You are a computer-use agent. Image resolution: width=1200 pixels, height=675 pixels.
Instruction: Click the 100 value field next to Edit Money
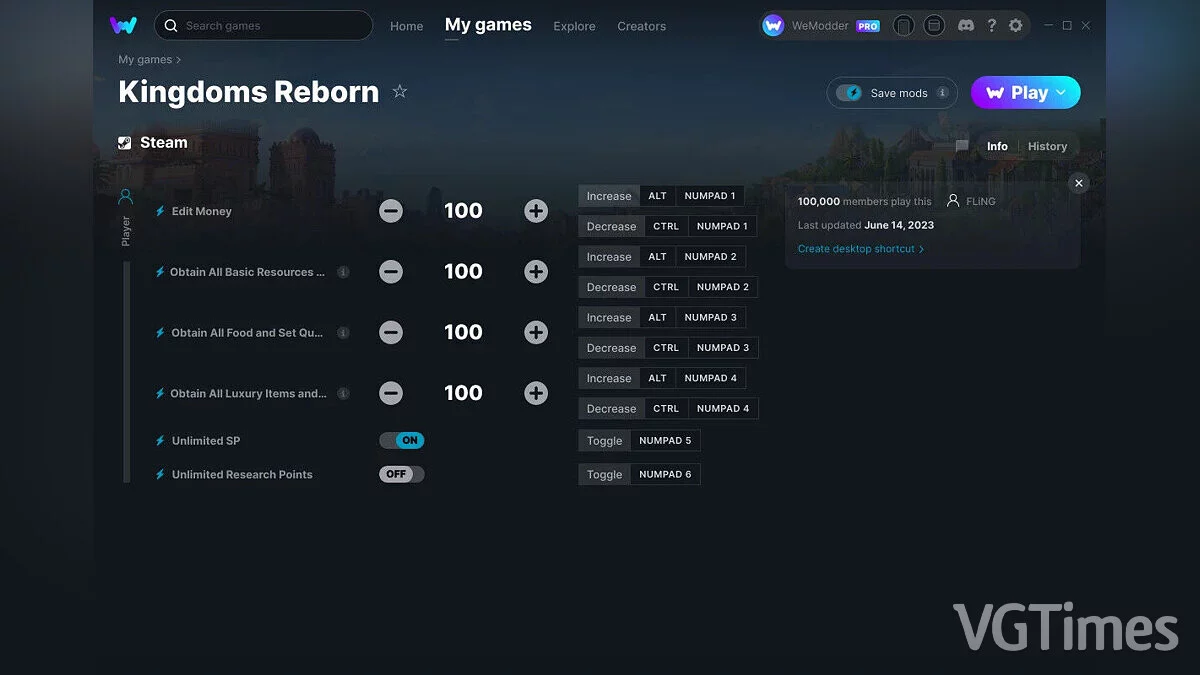click(463, 210)
